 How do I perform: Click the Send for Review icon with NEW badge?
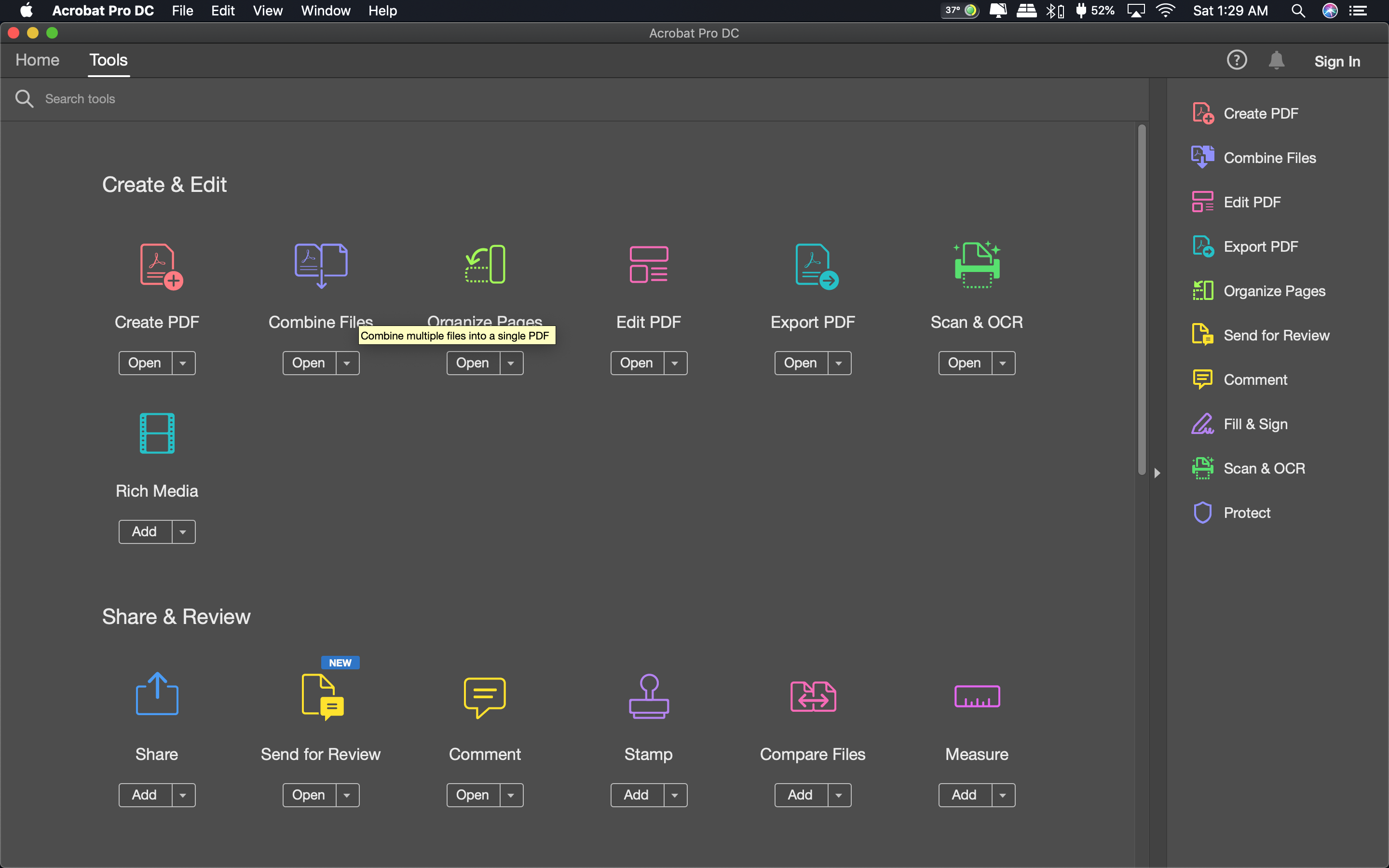[x=323, y=696]
